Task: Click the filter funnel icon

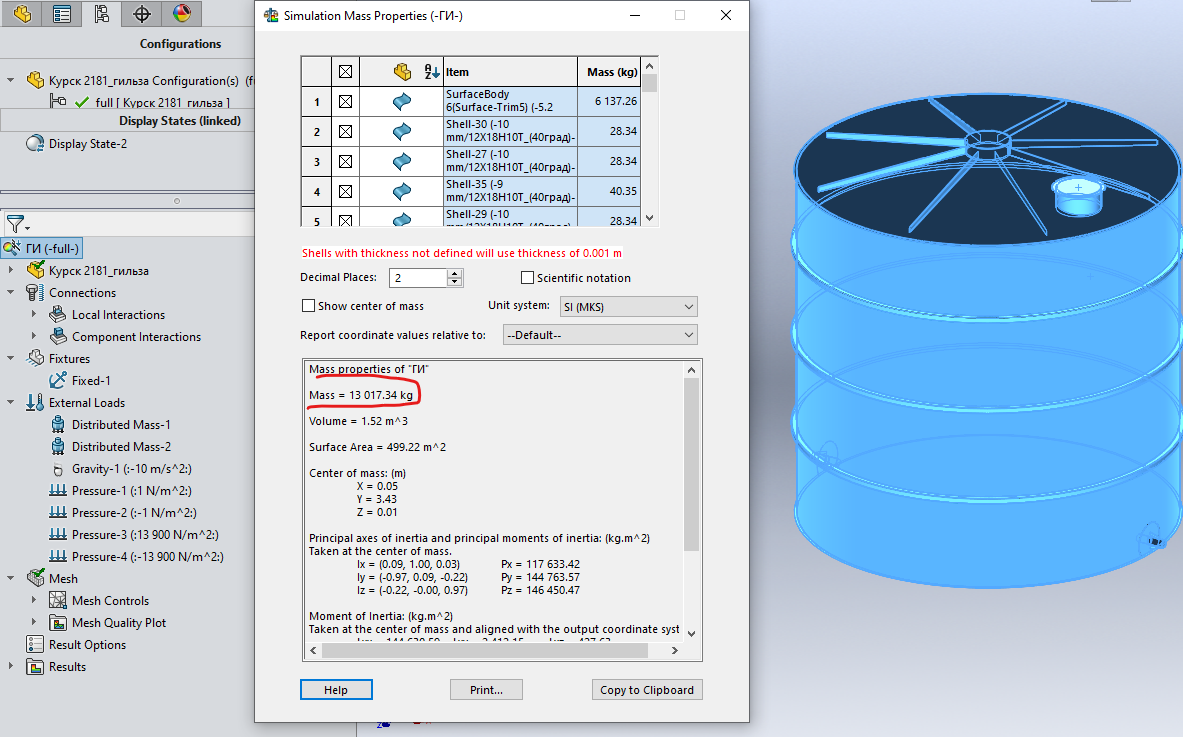Action: (x=15, y=224)
